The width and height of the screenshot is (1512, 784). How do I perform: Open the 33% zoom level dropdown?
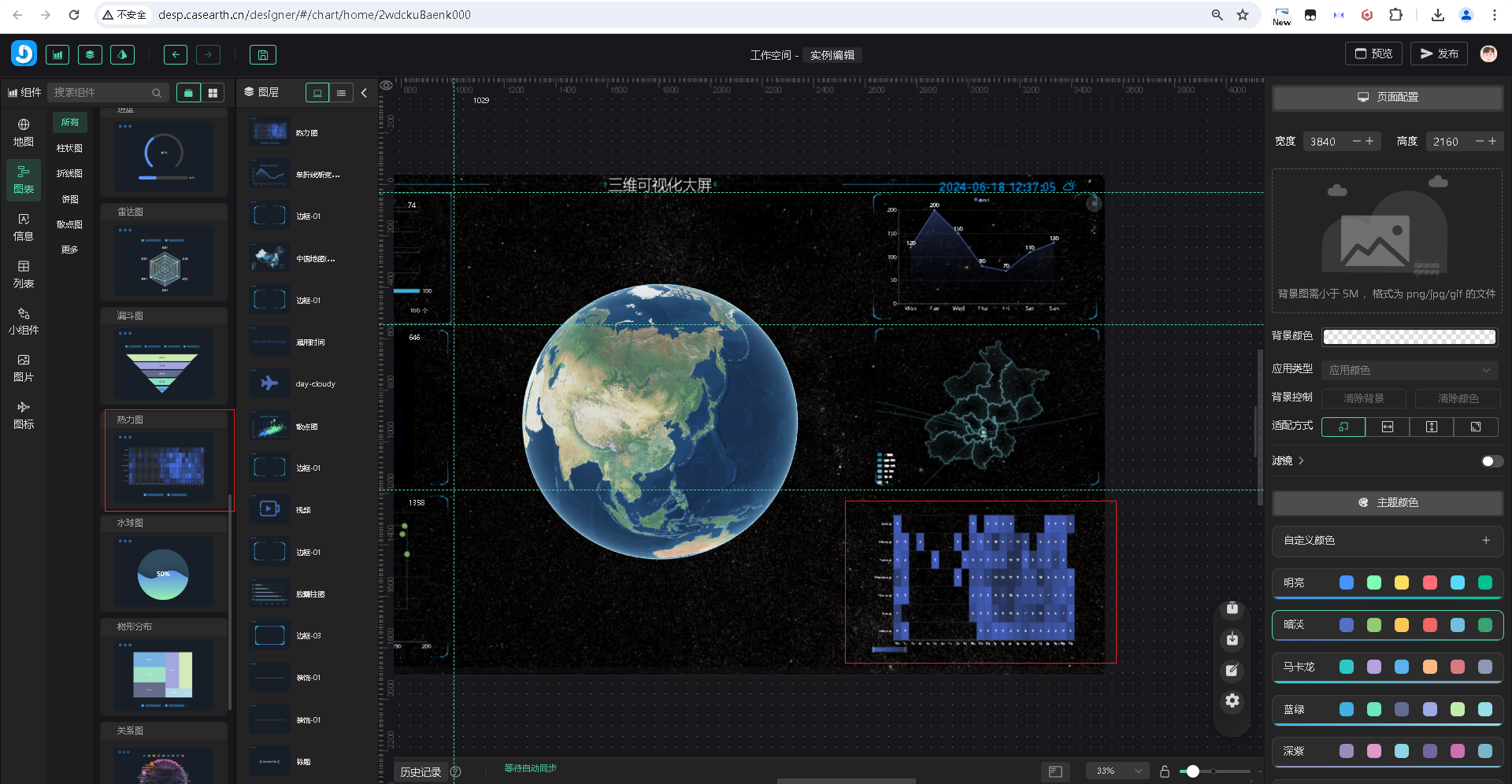1117,771
